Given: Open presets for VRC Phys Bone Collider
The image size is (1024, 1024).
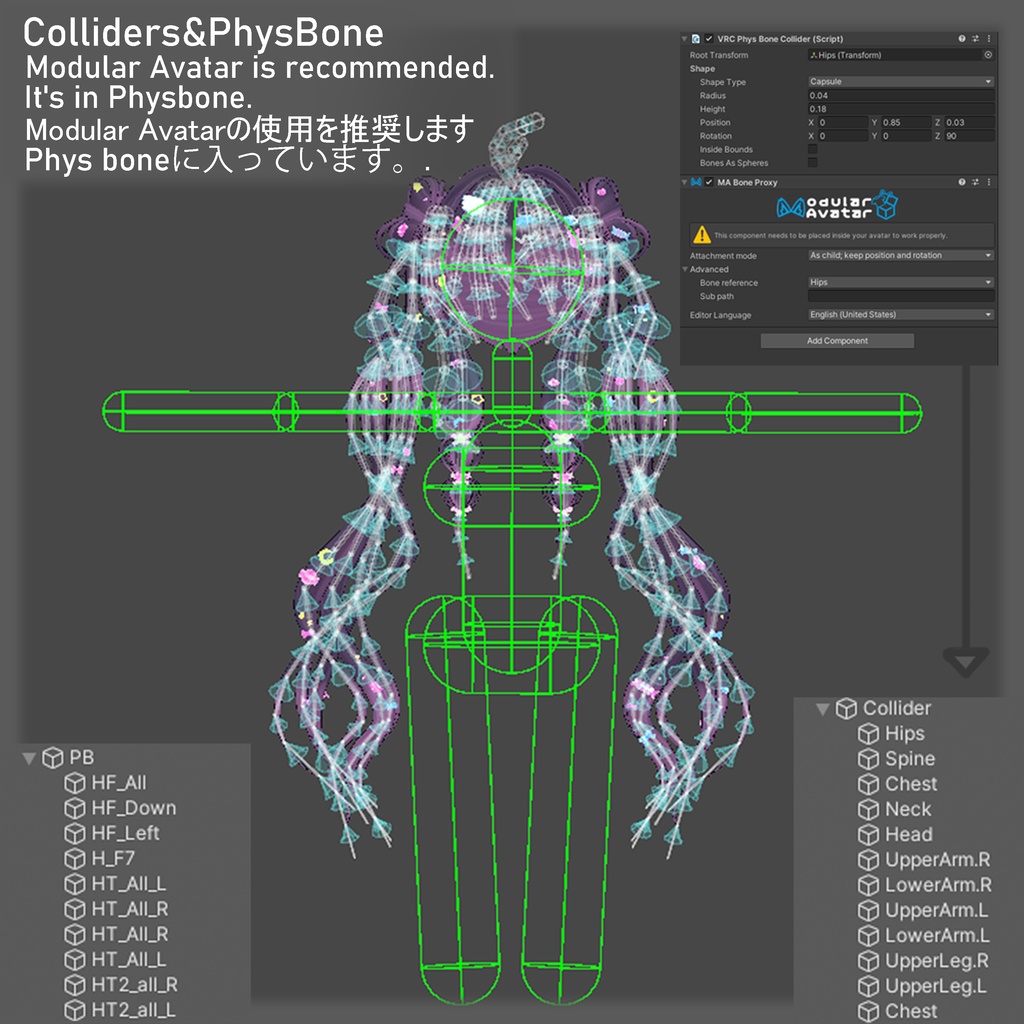Looking at the screenshot, I should tap(976, 39).
